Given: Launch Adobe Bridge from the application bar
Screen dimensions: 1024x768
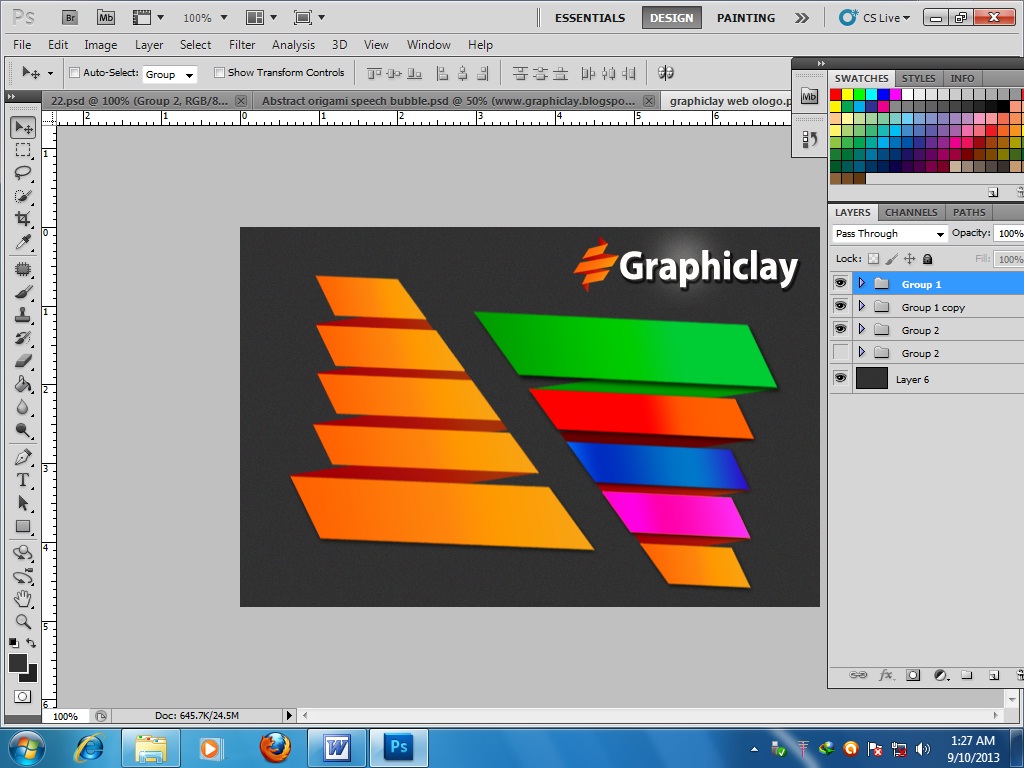Looking at the screenshot, I should click(x=70, y=18).
